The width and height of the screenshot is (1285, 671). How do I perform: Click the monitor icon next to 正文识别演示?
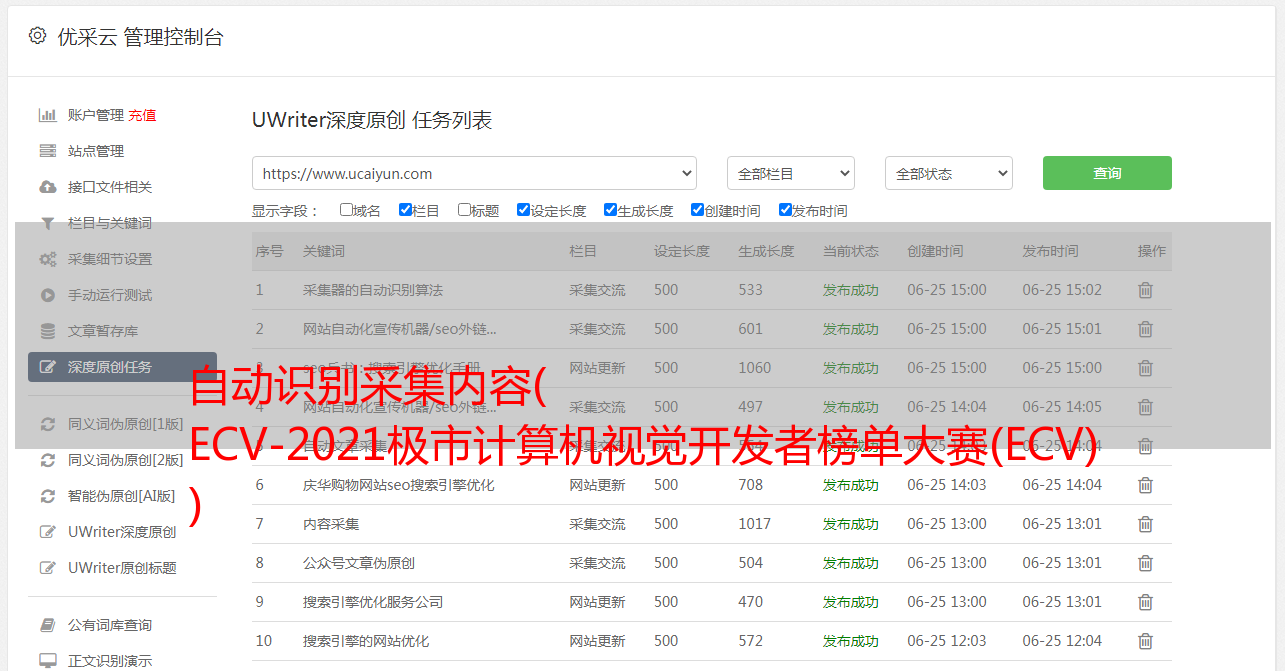tap(47, 661)
